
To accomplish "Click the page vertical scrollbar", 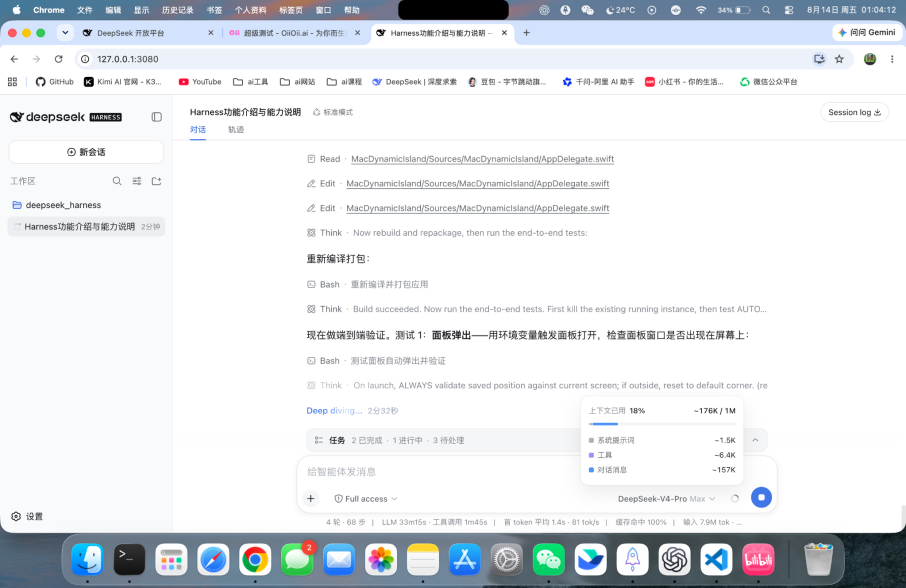I will pyautogui.click(x=903, y=516).
